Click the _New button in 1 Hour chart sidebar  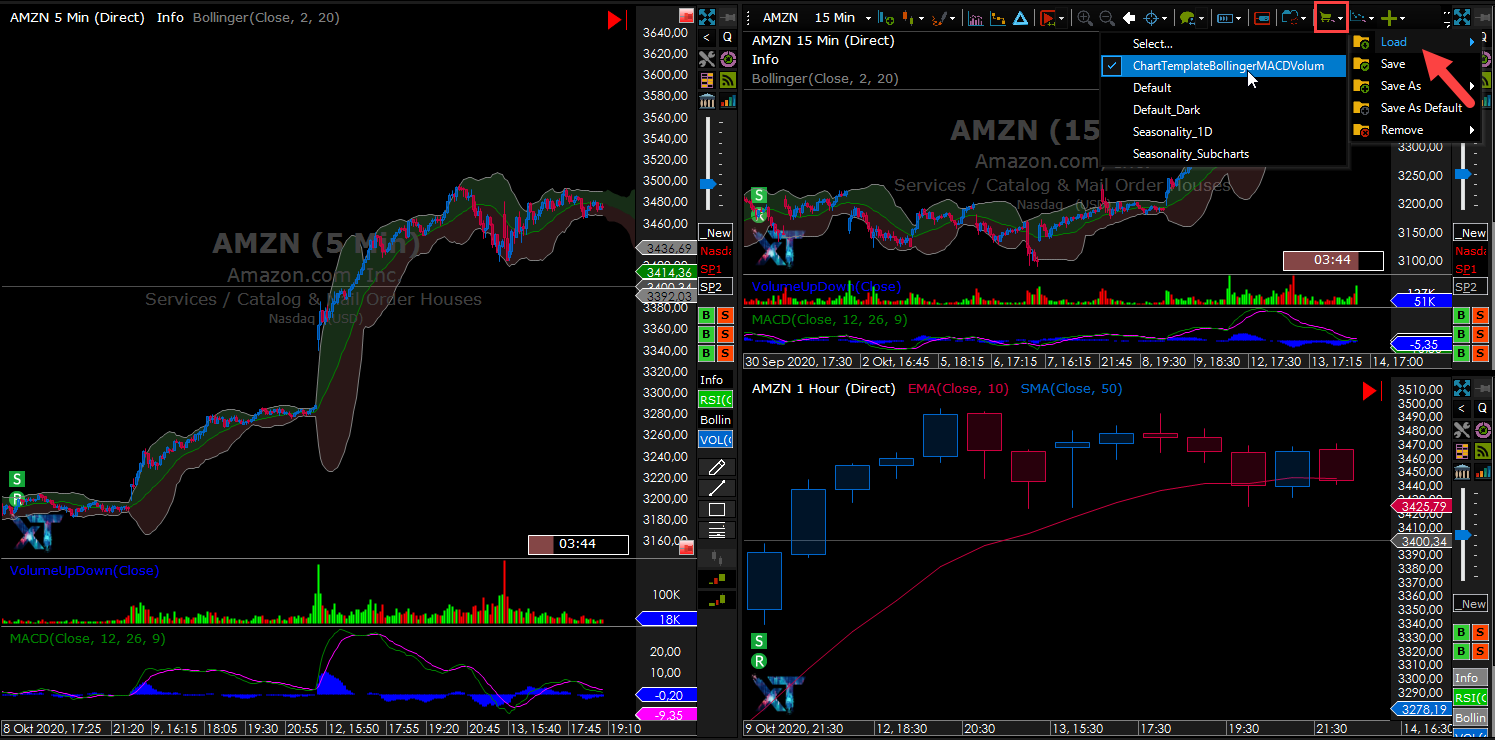tap(1470, 604)
